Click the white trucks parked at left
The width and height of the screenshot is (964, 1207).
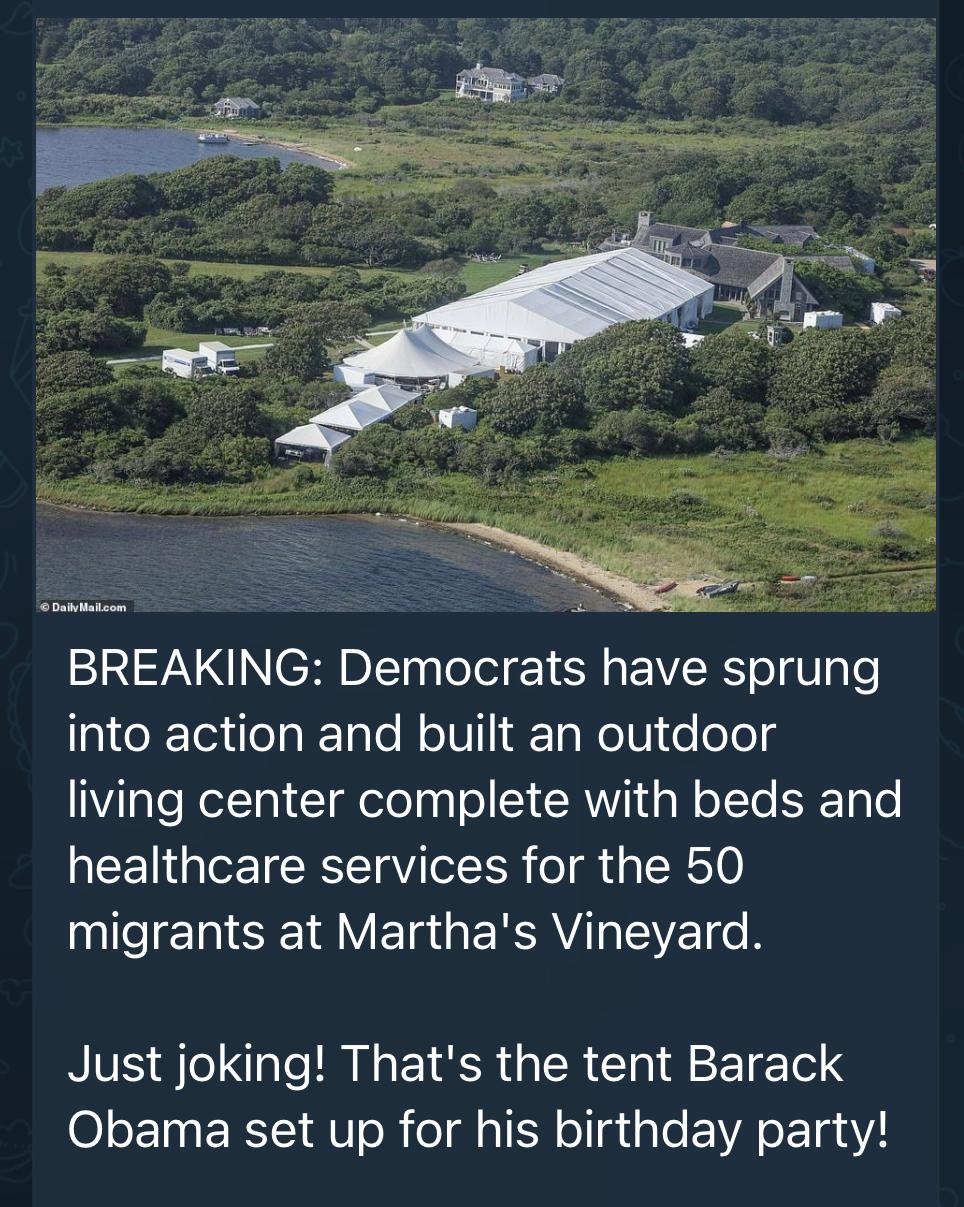click(x=201, y=359)
